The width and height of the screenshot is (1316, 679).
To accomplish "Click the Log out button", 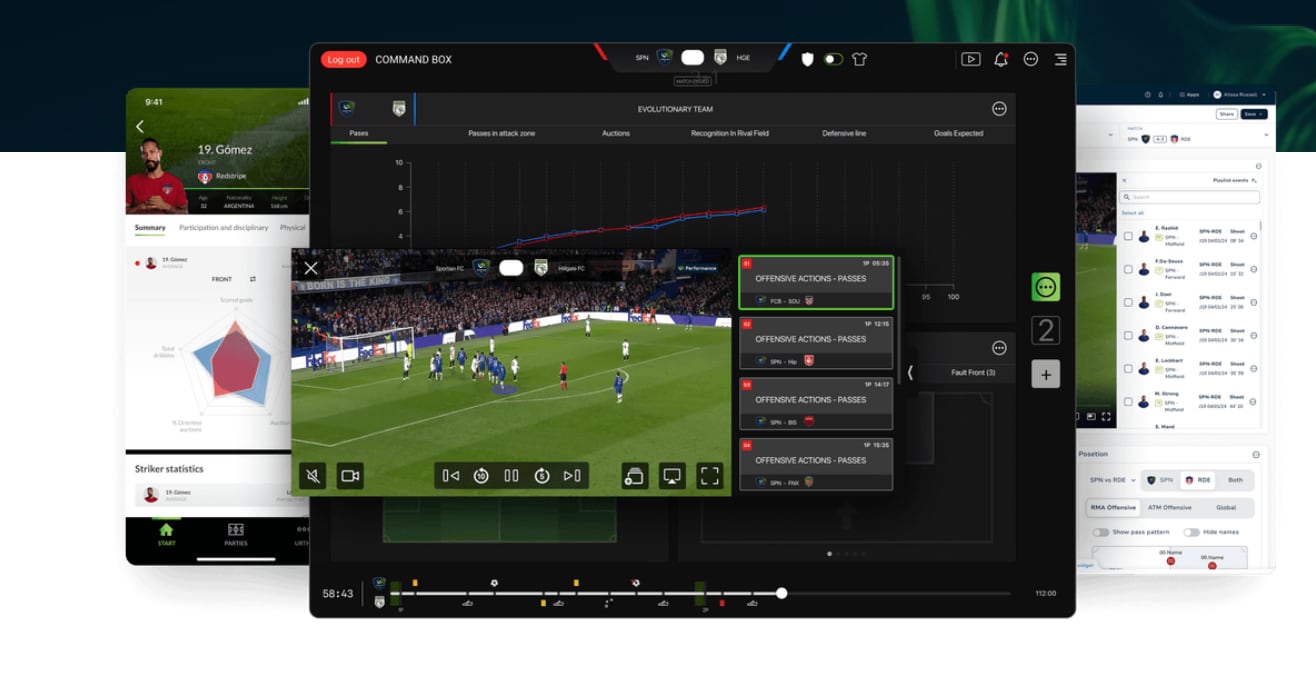I will pyautogui.click(x=343, y=59).
